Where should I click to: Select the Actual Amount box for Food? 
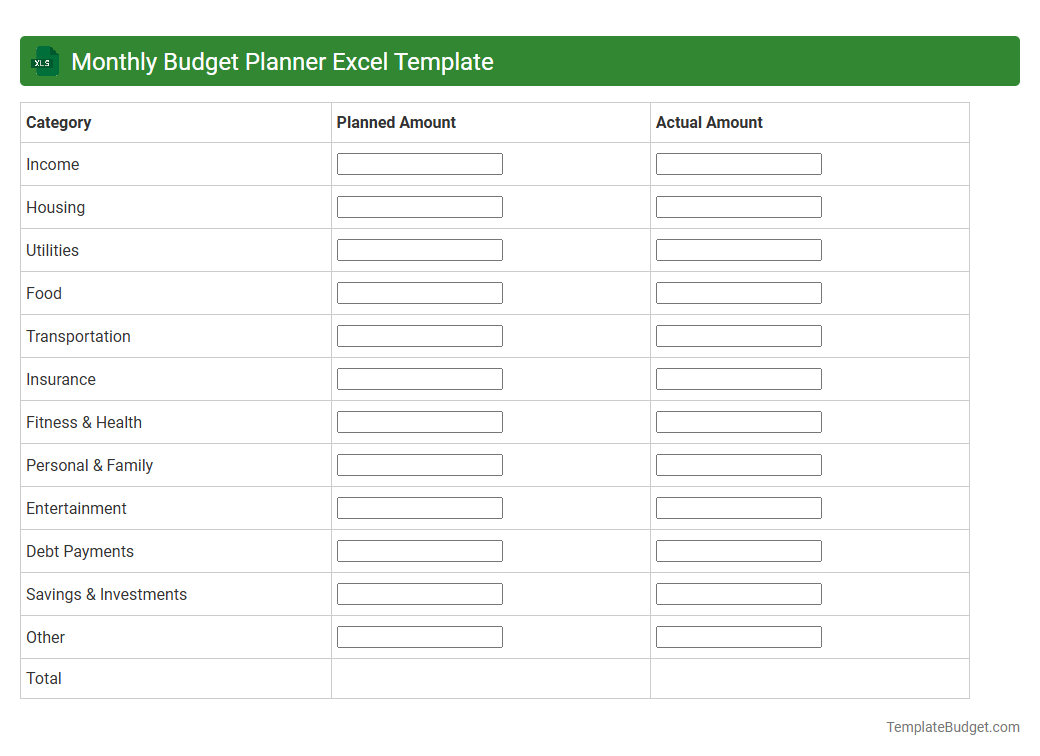coord(738,292)
